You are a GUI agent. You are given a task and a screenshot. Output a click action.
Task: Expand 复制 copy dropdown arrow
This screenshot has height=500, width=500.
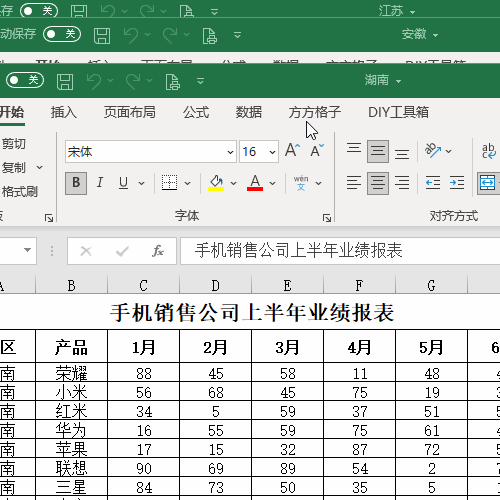[39, 167]
